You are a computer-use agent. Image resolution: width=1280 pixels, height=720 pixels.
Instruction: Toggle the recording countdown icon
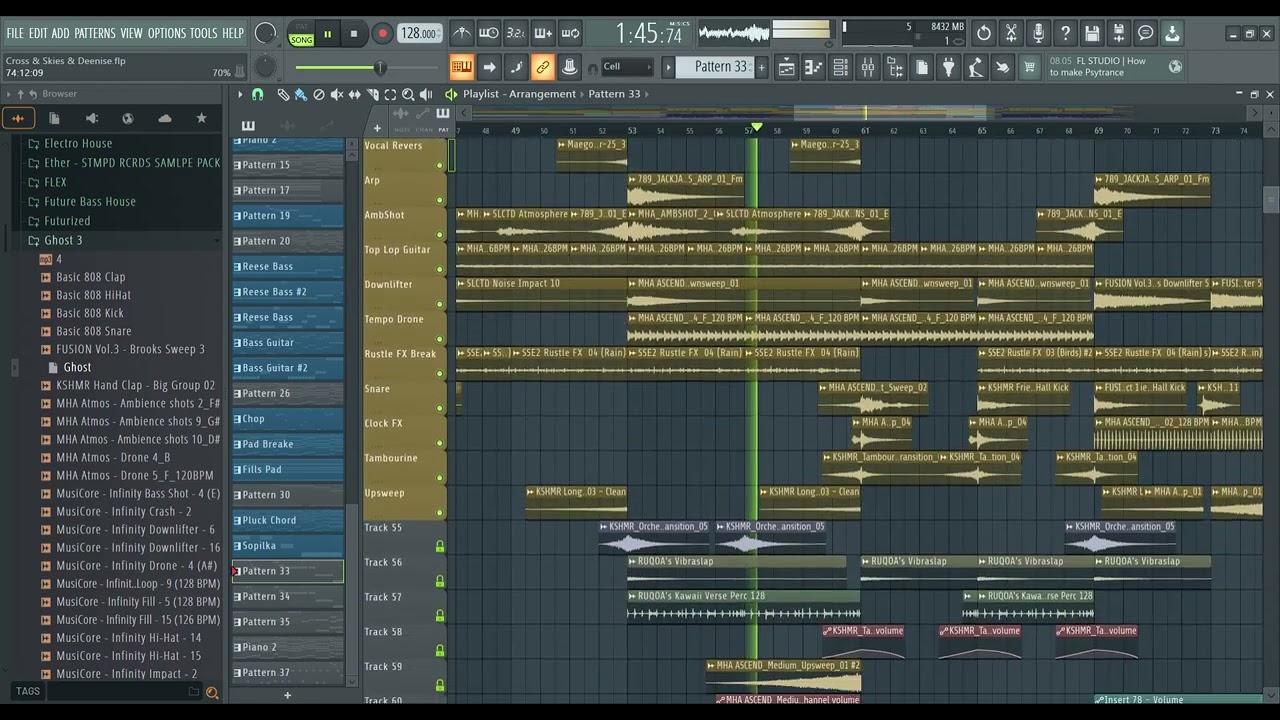click(x=515, y=33)
